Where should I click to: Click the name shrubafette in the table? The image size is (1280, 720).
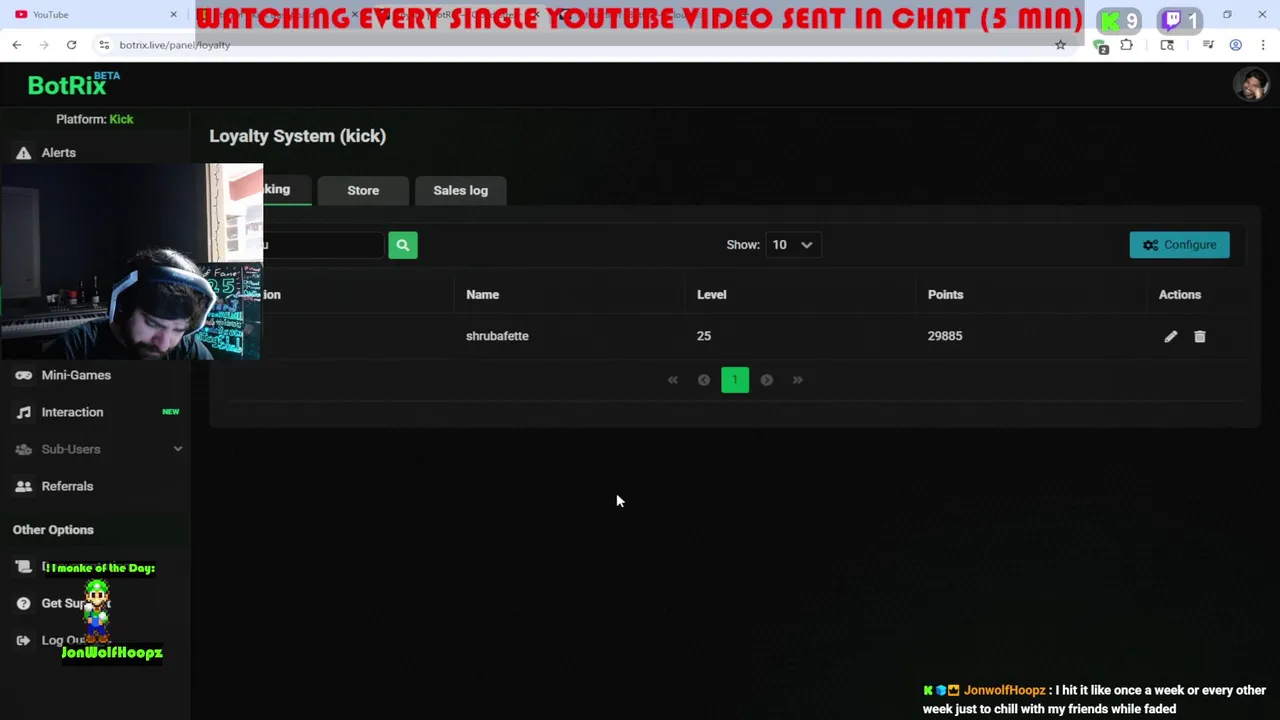pos(497,336)
